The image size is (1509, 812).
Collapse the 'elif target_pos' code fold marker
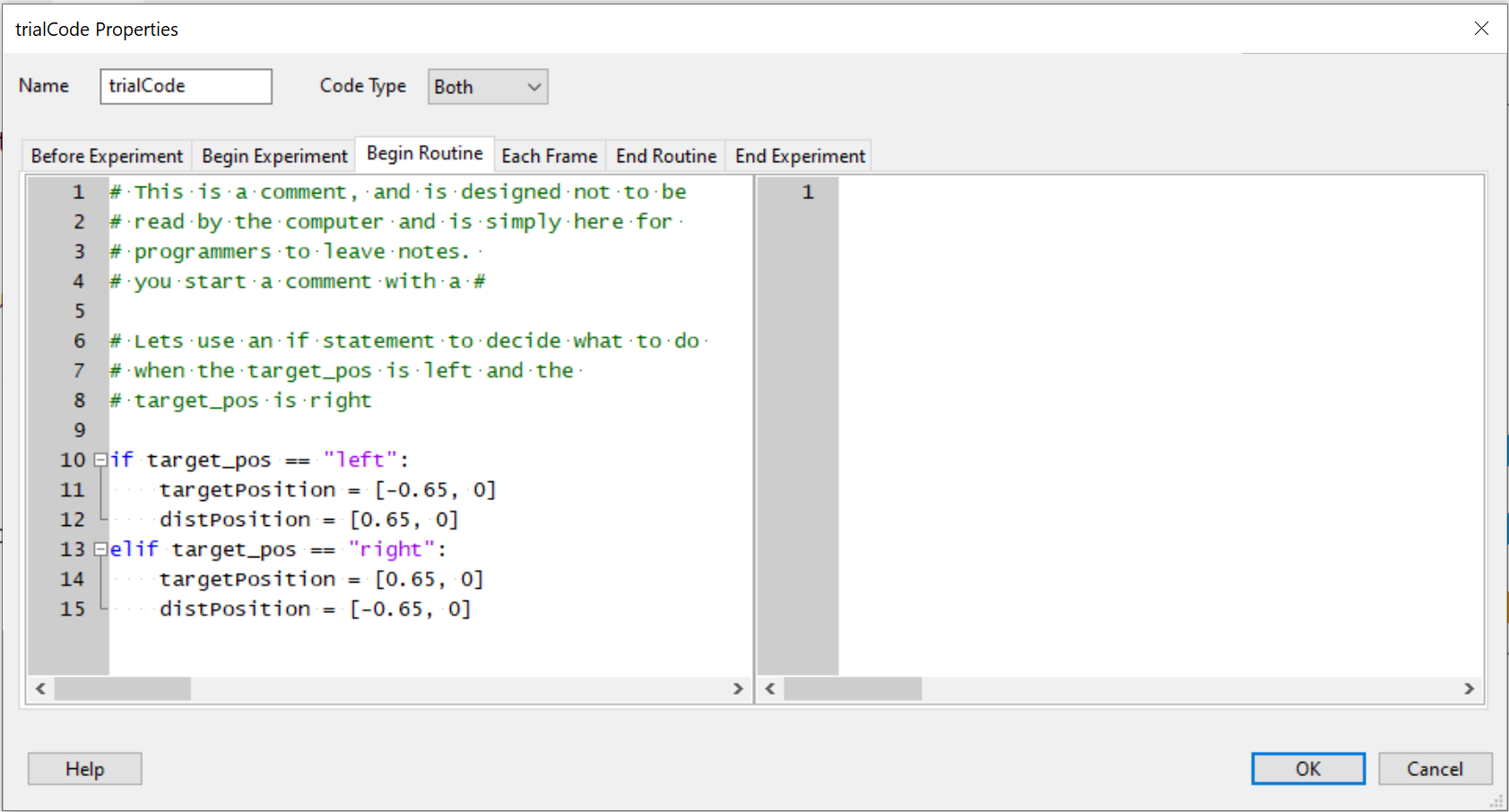[100, 549]
